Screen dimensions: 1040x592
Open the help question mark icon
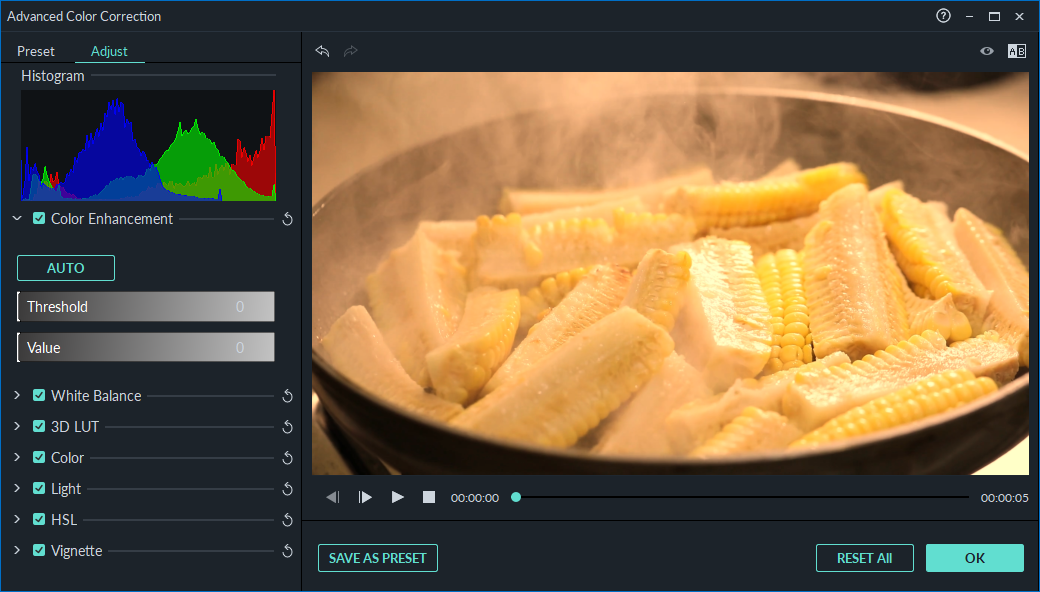click(943, 16)
